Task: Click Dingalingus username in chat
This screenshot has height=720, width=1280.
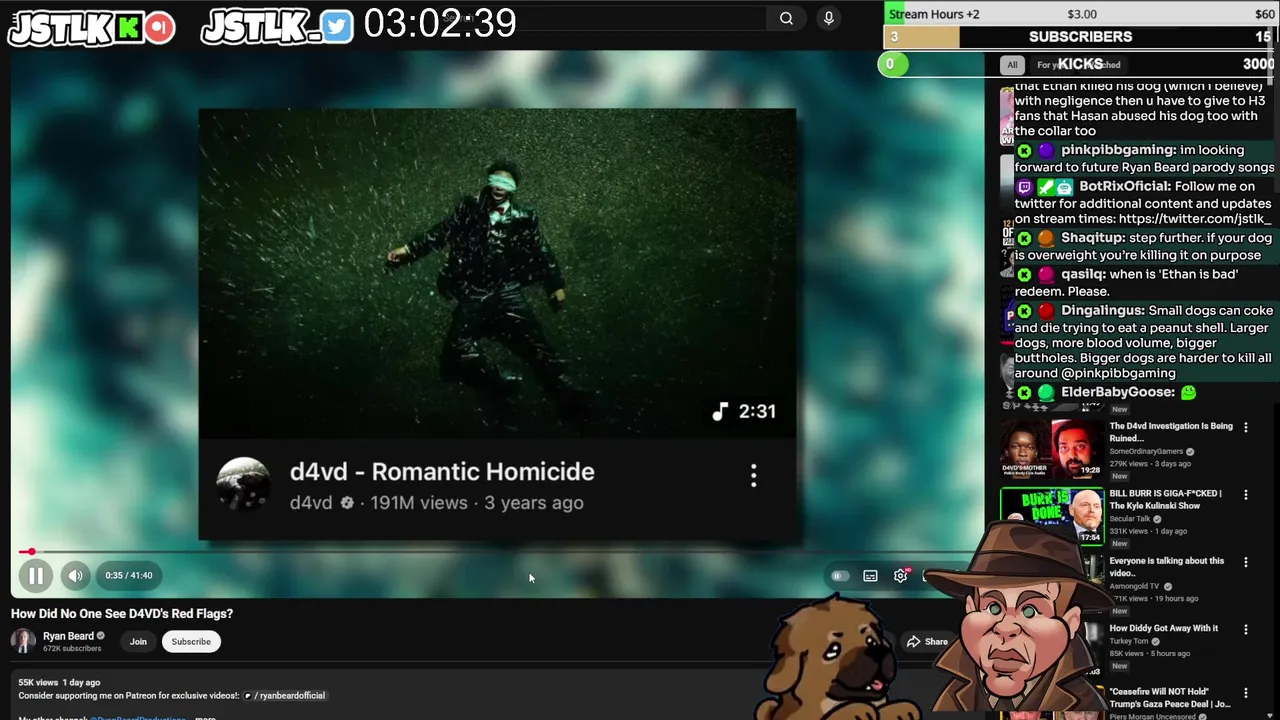Action: point(1102,311)
